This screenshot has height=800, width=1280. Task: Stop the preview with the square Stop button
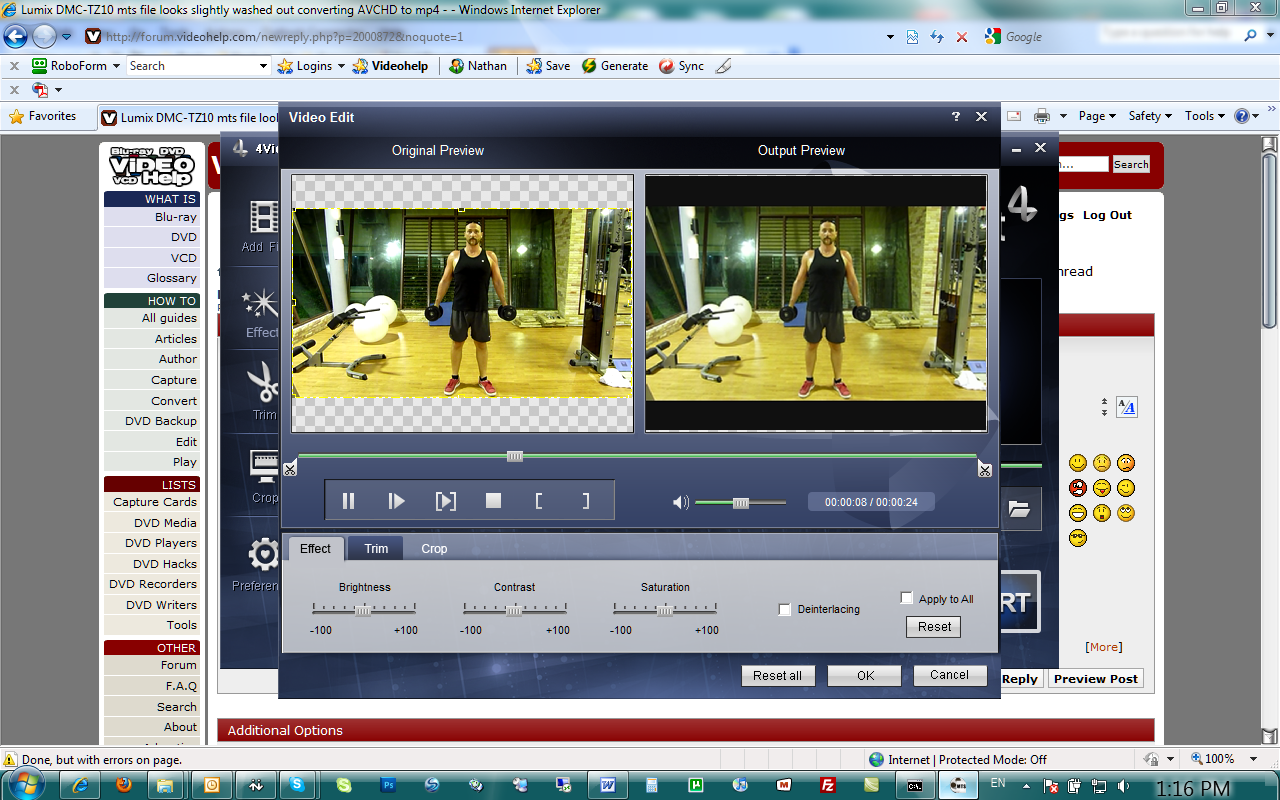[x=493, y=501]
